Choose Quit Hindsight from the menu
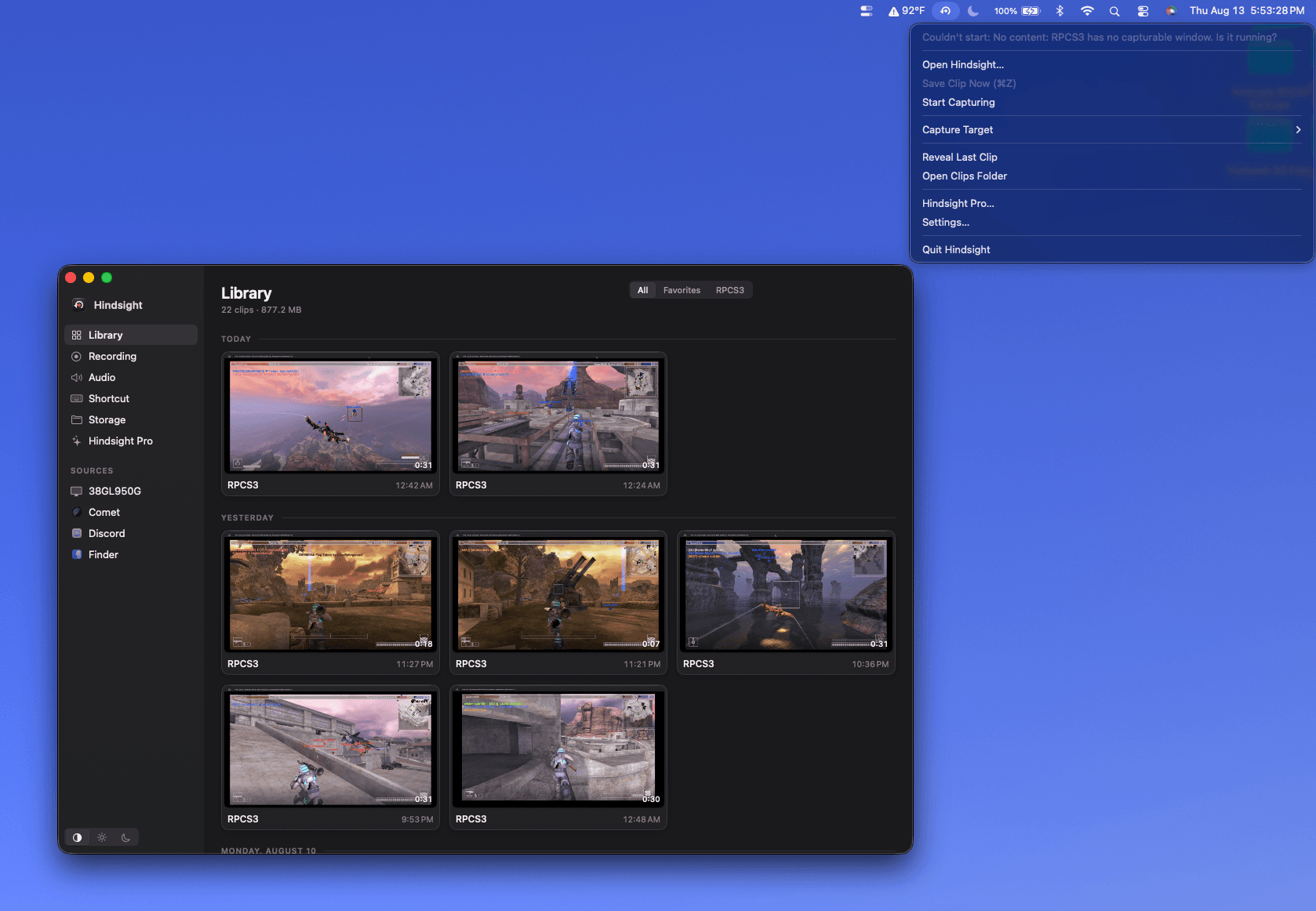The image size is (1316, 911). click(1111, 250)
